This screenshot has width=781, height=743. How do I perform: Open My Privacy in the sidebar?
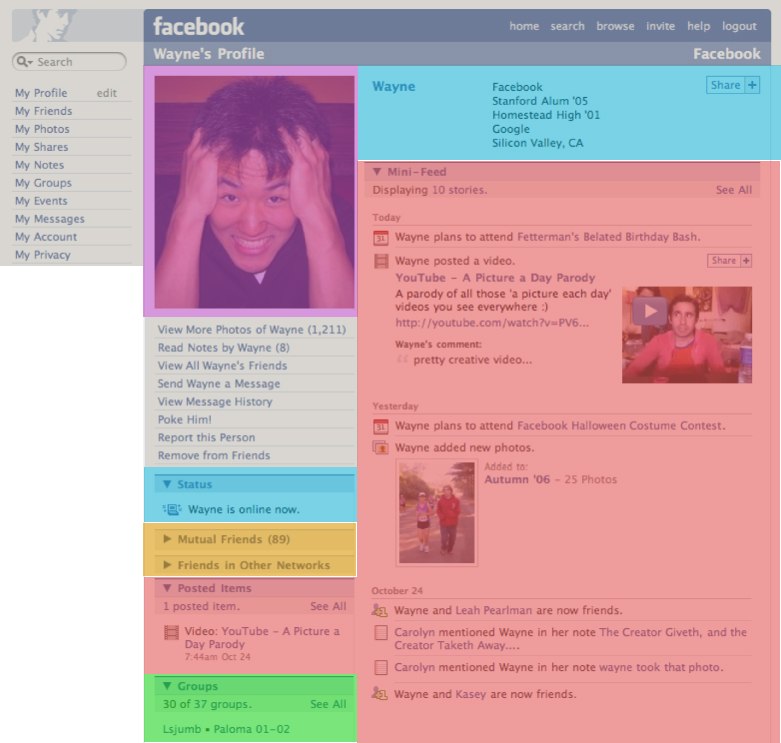point(43,254)
